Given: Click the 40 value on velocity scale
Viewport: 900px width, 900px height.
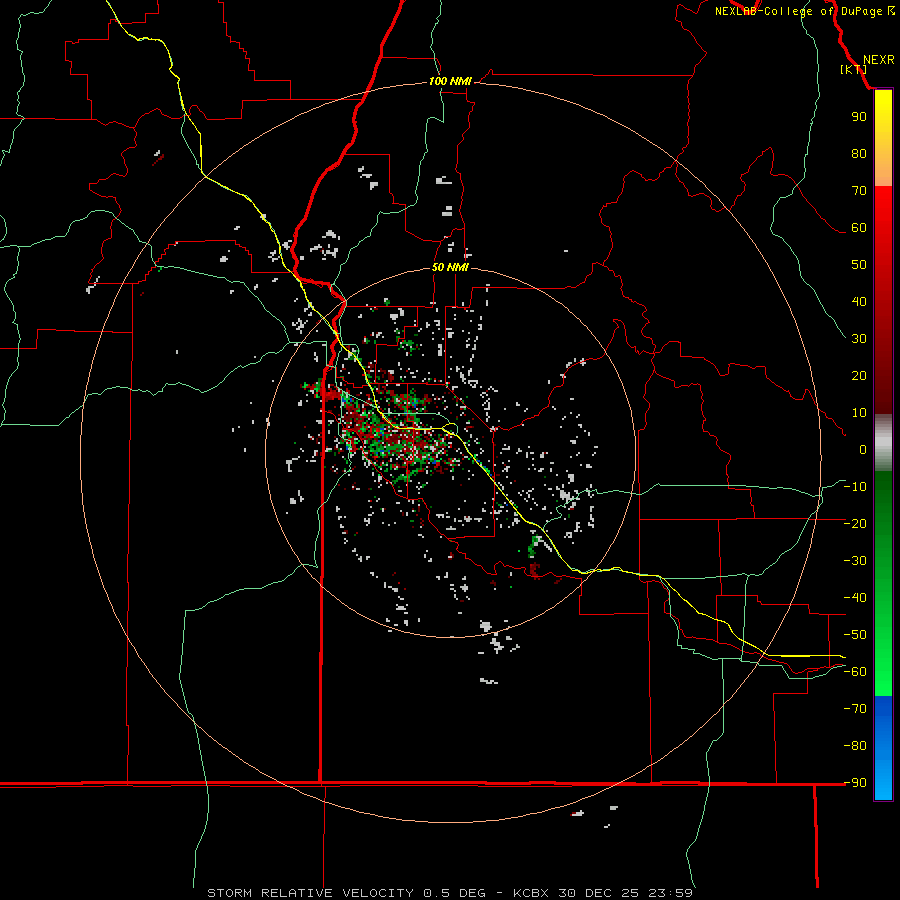Looking at the screenshot, I should click(x=859, y=301).
